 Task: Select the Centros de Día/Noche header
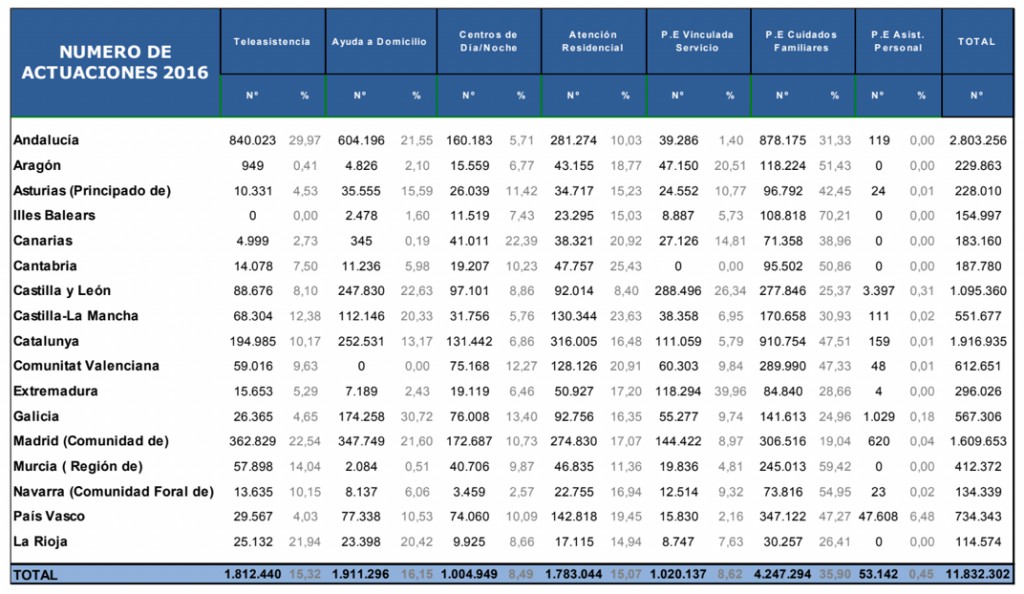[x=488, y=41]
